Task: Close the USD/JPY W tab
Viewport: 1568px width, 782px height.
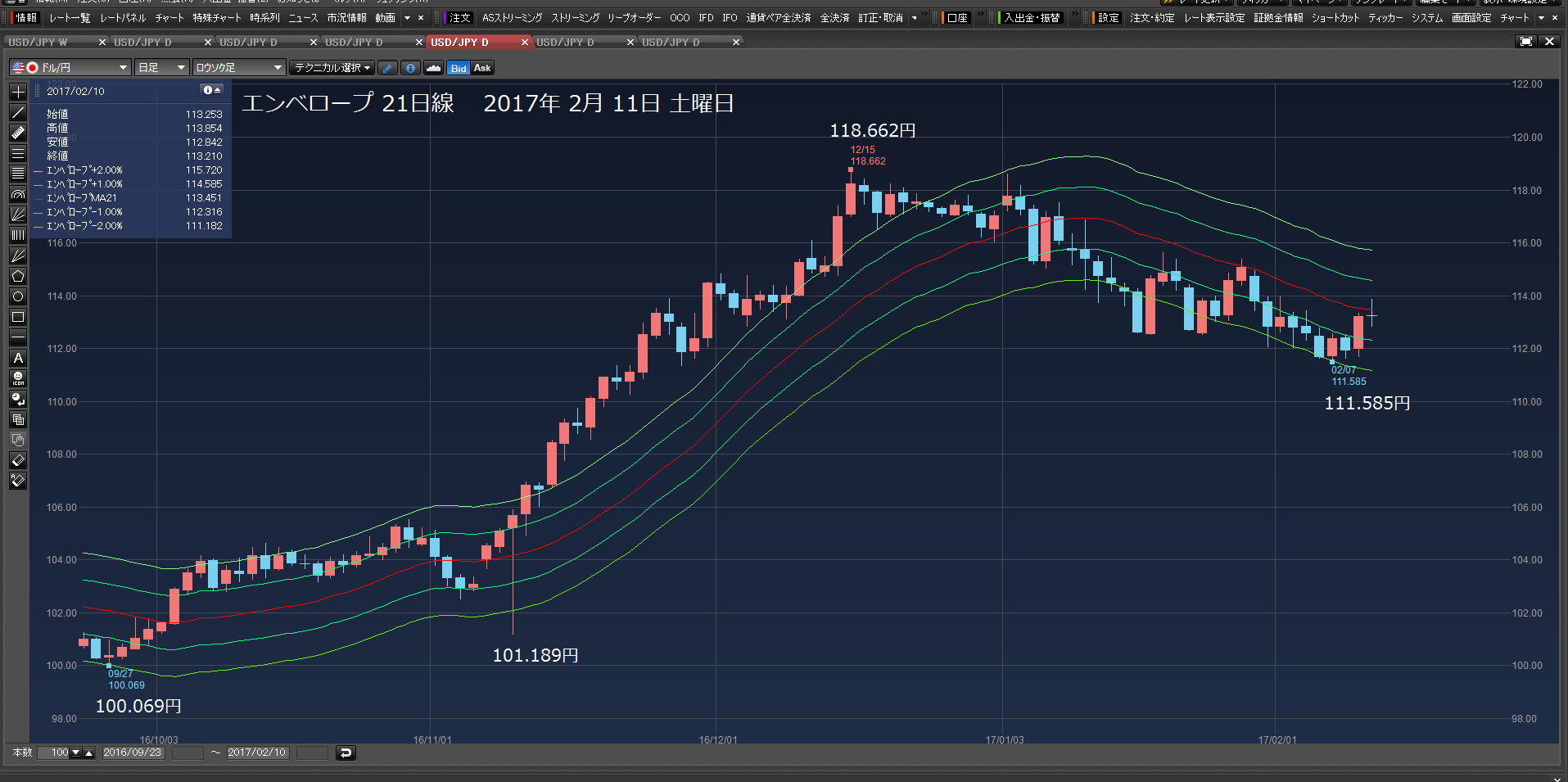Action: (x=102, y=42)
